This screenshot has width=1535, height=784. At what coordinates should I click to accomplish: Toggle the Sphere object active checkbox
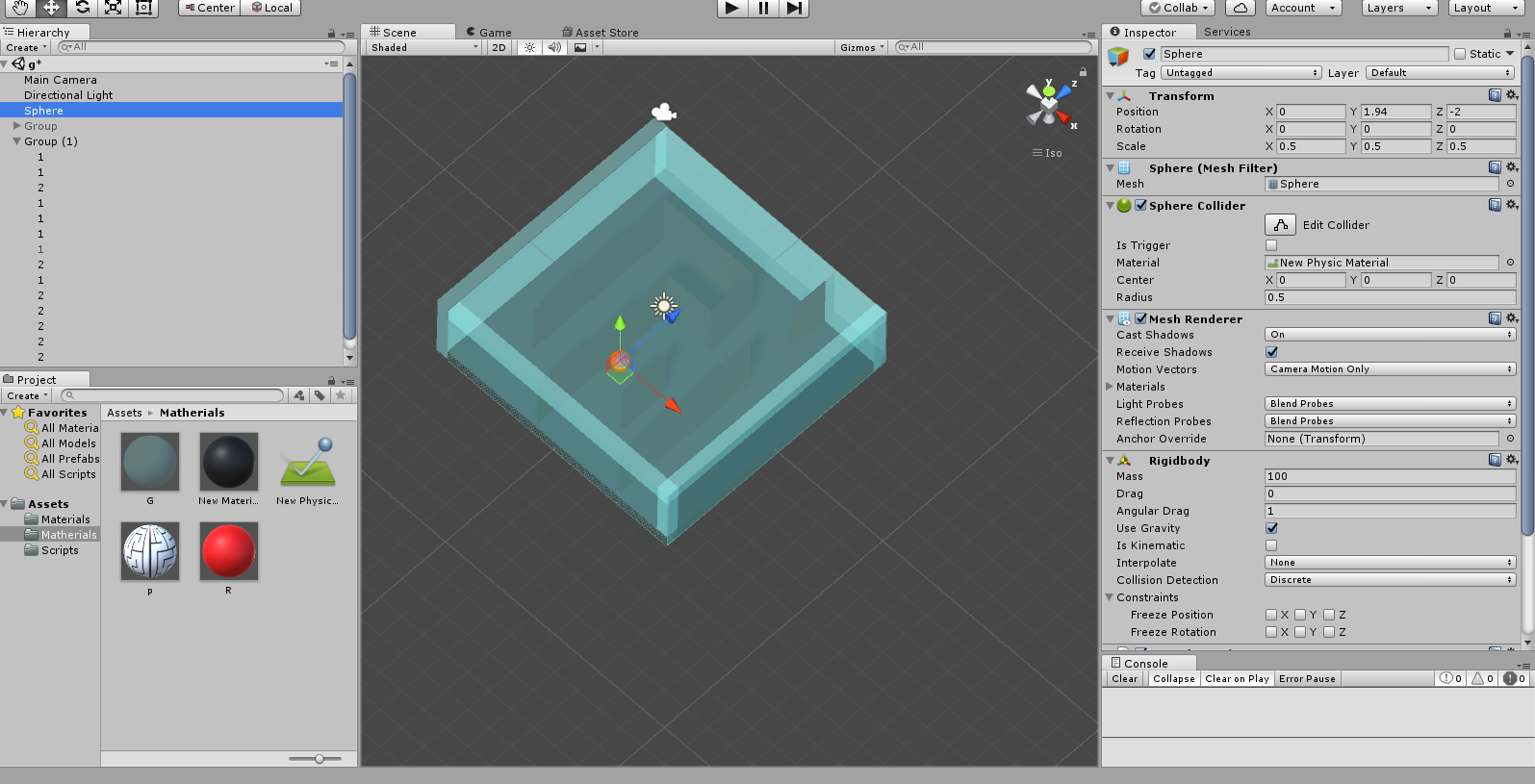(x=1149, y=54)
